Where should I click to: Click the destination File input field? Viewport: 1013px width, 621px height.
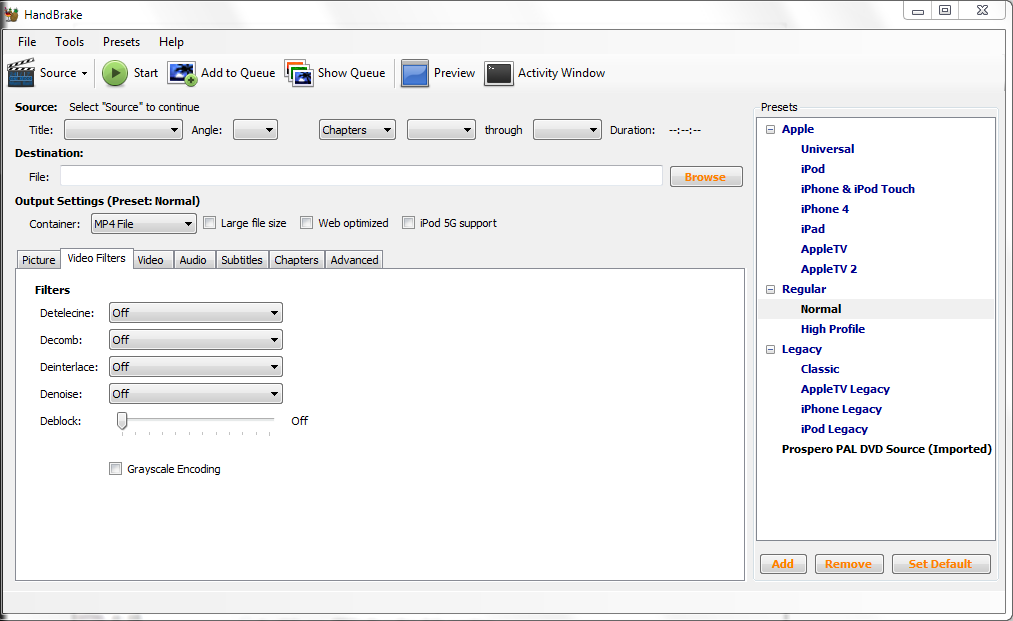click(361, 177)
